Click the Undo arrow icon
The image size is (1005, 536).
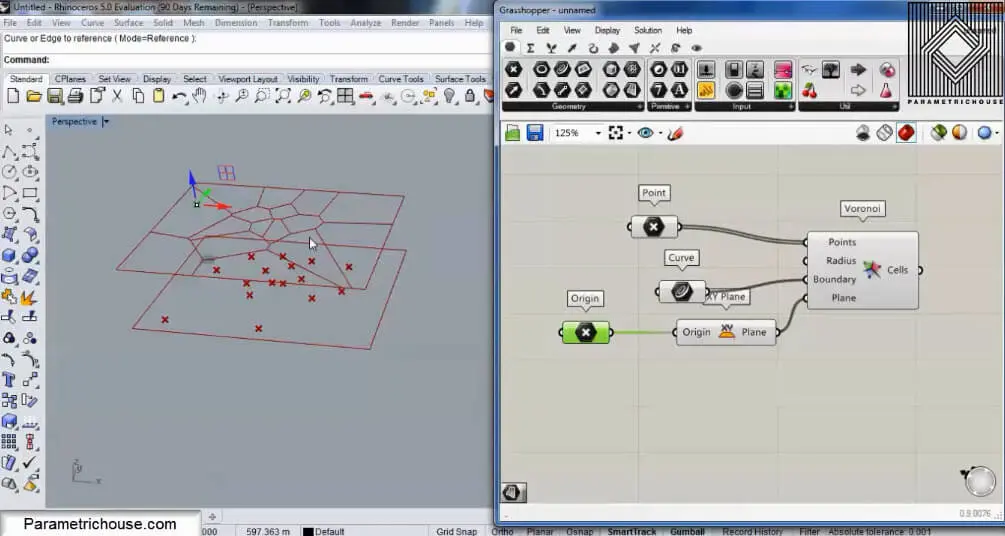click(x=179, y=96)
